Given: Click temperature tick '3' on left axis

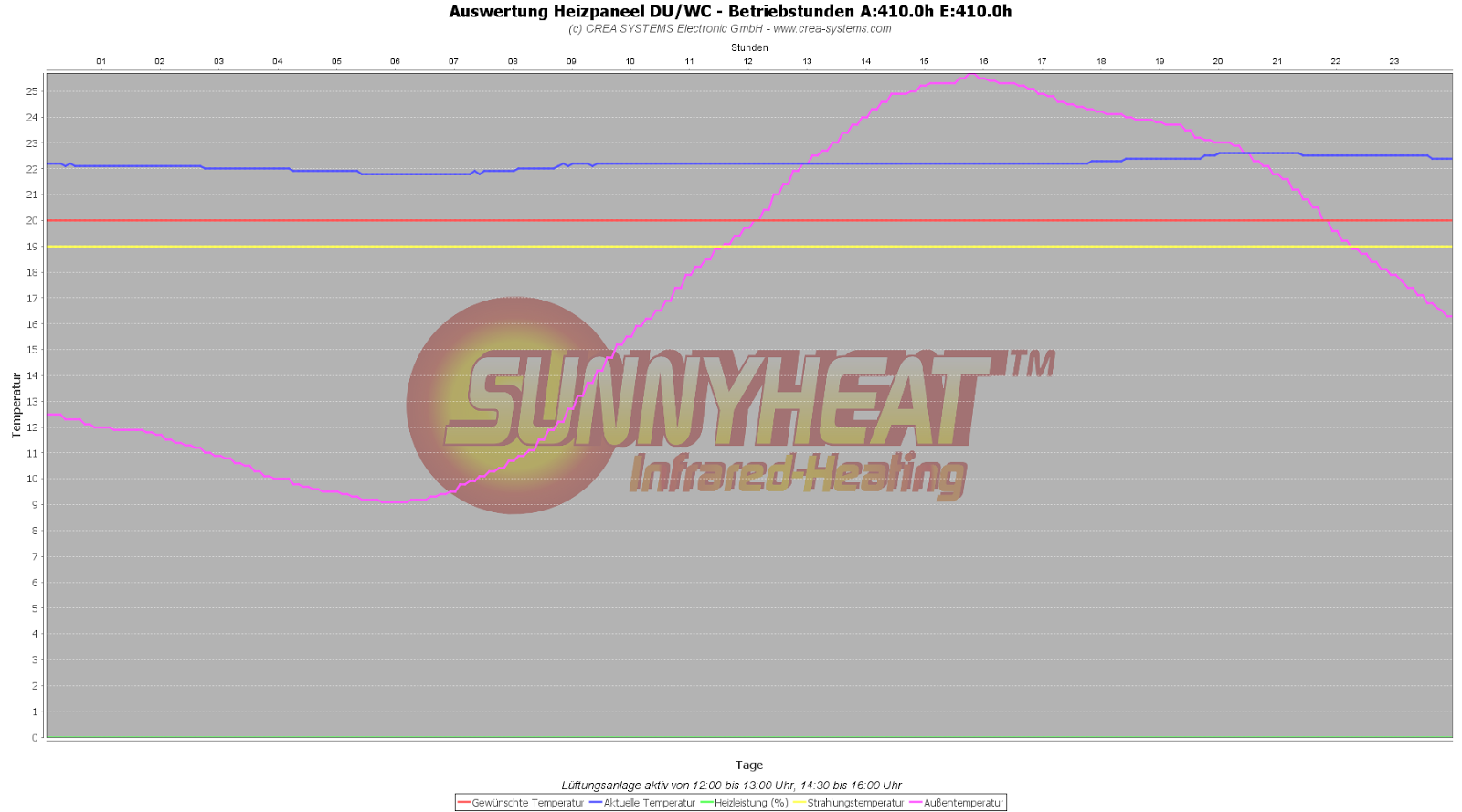Looking at the screenshot, I should (x=35, y=659).
